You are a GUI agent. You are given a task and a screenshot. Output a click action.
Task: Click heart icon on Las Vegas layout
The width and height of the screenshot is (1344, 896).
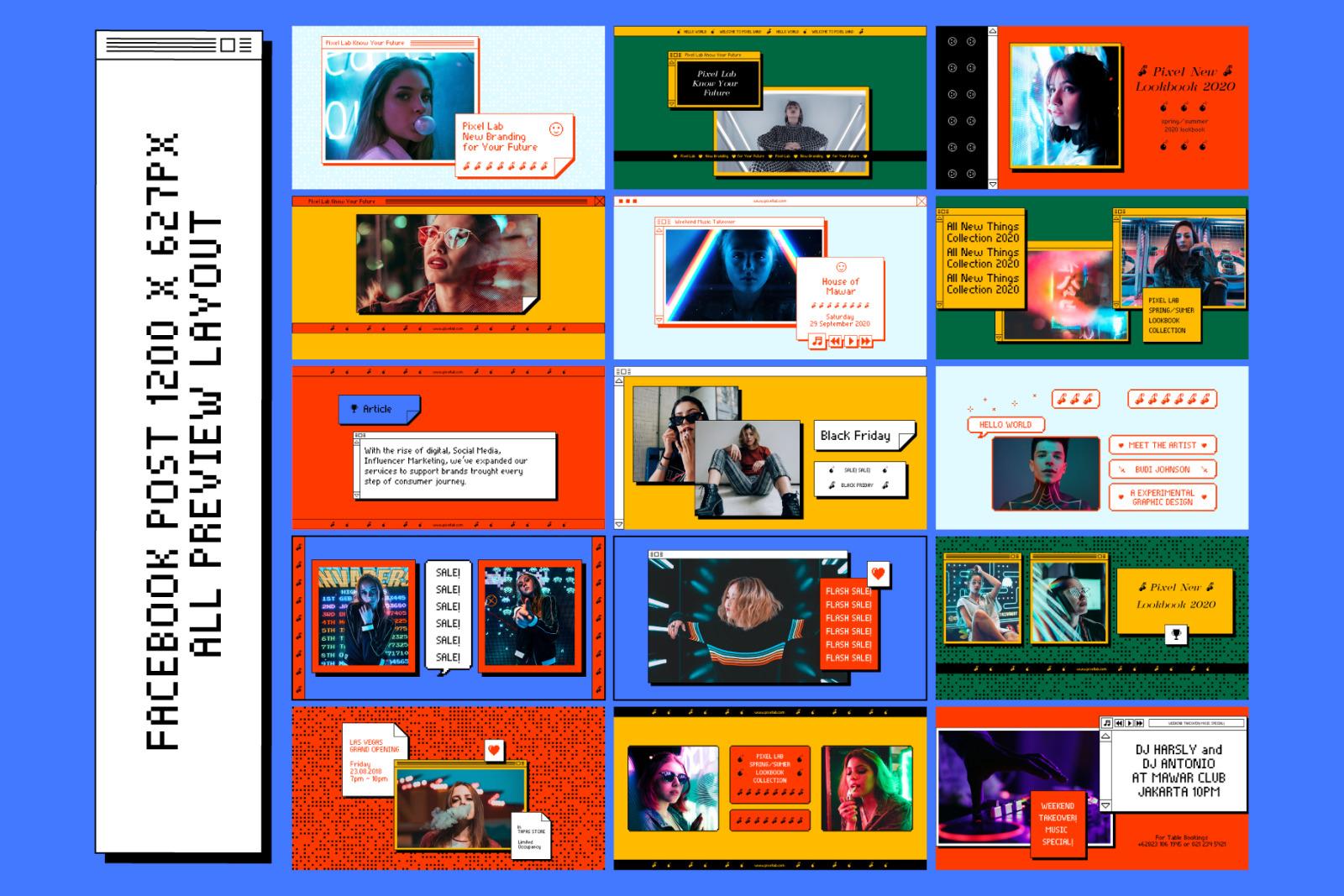[x=494, y=750]
